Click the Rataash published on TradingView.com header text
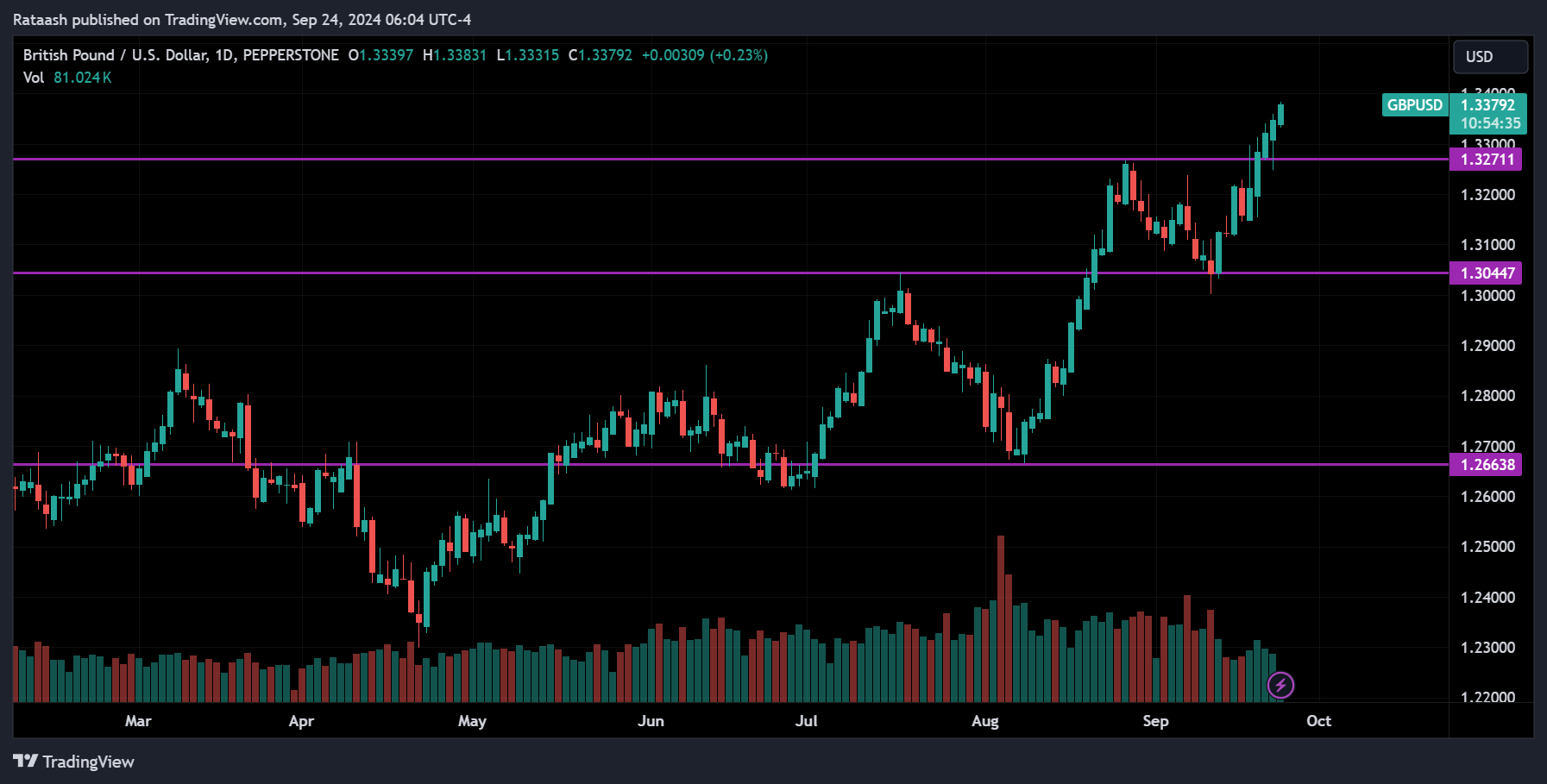Screen dimensions: 1547x784 (242, 19)
